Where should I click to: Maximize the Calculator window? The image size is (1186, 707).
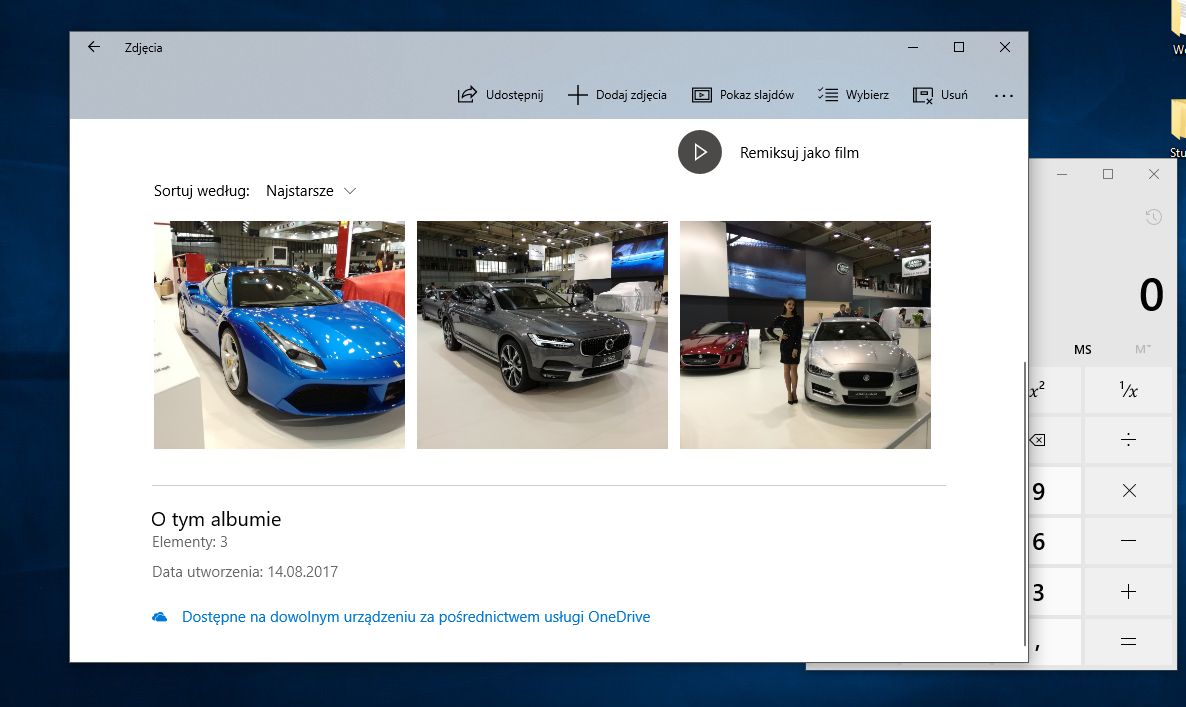click(x=1107, y=174)
